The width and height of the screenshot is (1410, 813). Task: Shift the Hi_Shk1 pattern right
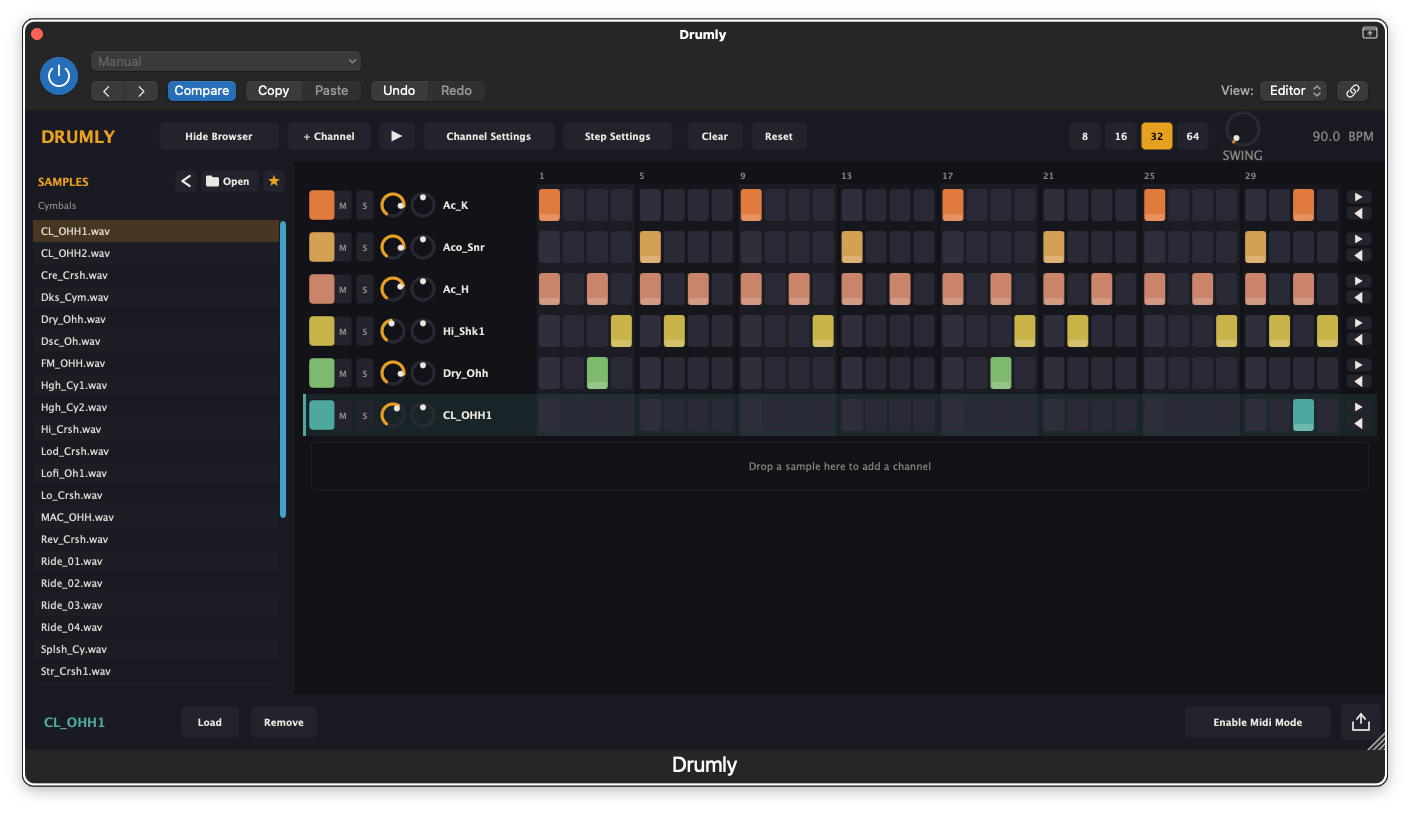tap(1358, 323)
